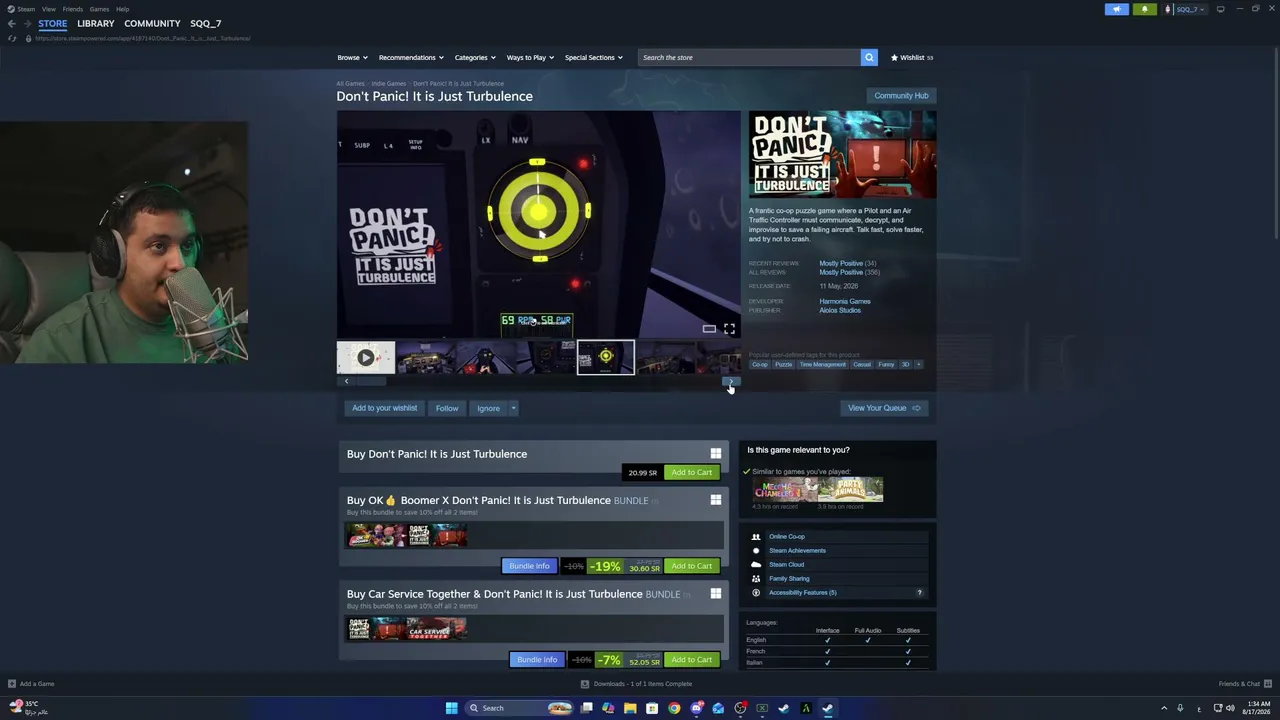The width and height of the screenshot is (1280, 720).
Task: Click the Wishlist star in store nav
Action: point(895,57)
